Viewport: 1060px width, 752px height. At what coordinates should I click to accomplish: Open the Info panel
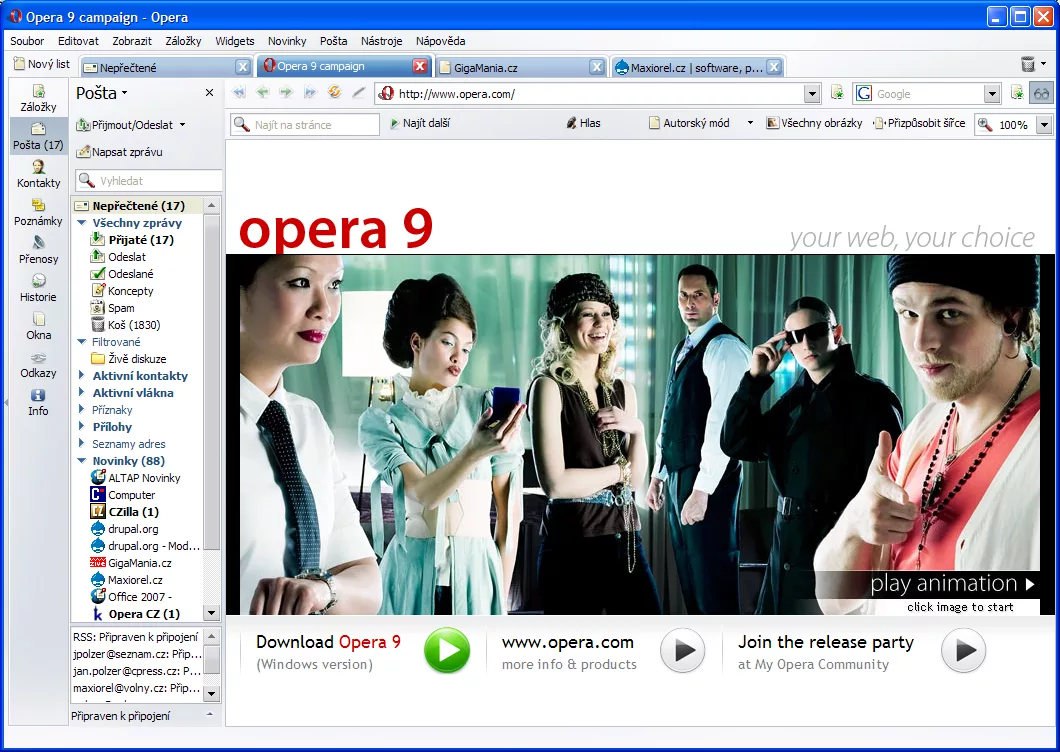point(39,402)
